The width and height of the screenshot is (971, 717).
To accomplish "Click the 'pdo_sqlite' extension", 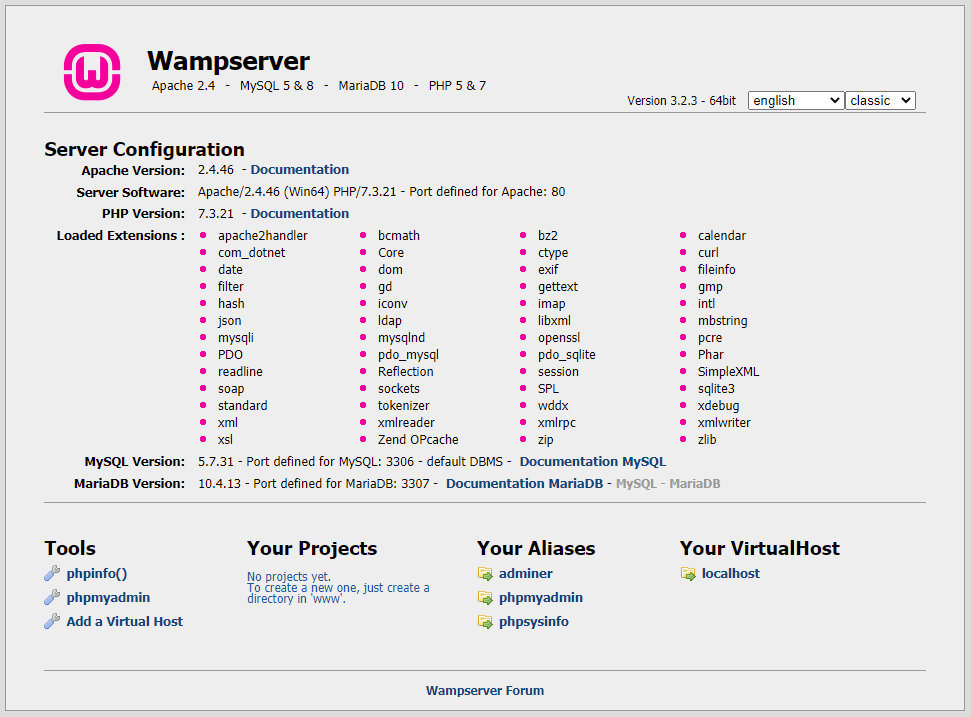I will pyautogui.click(x=567, y=355).
